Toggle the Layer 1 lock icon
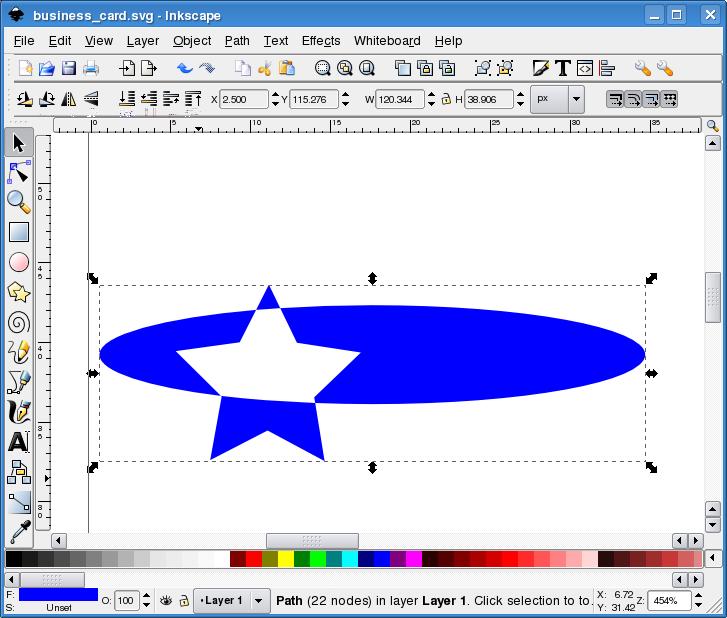727x618 pixels. click(183, 601)
